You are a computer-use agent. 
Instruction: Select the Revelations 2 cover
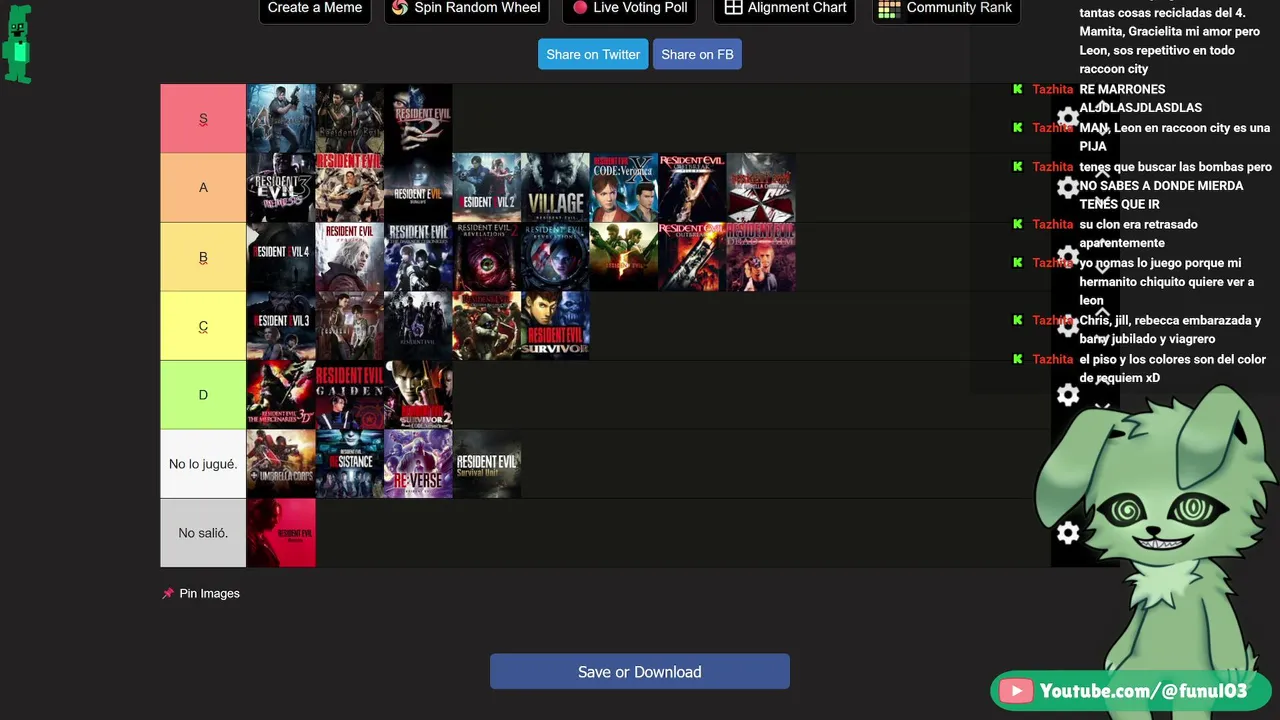click(487, 257)
